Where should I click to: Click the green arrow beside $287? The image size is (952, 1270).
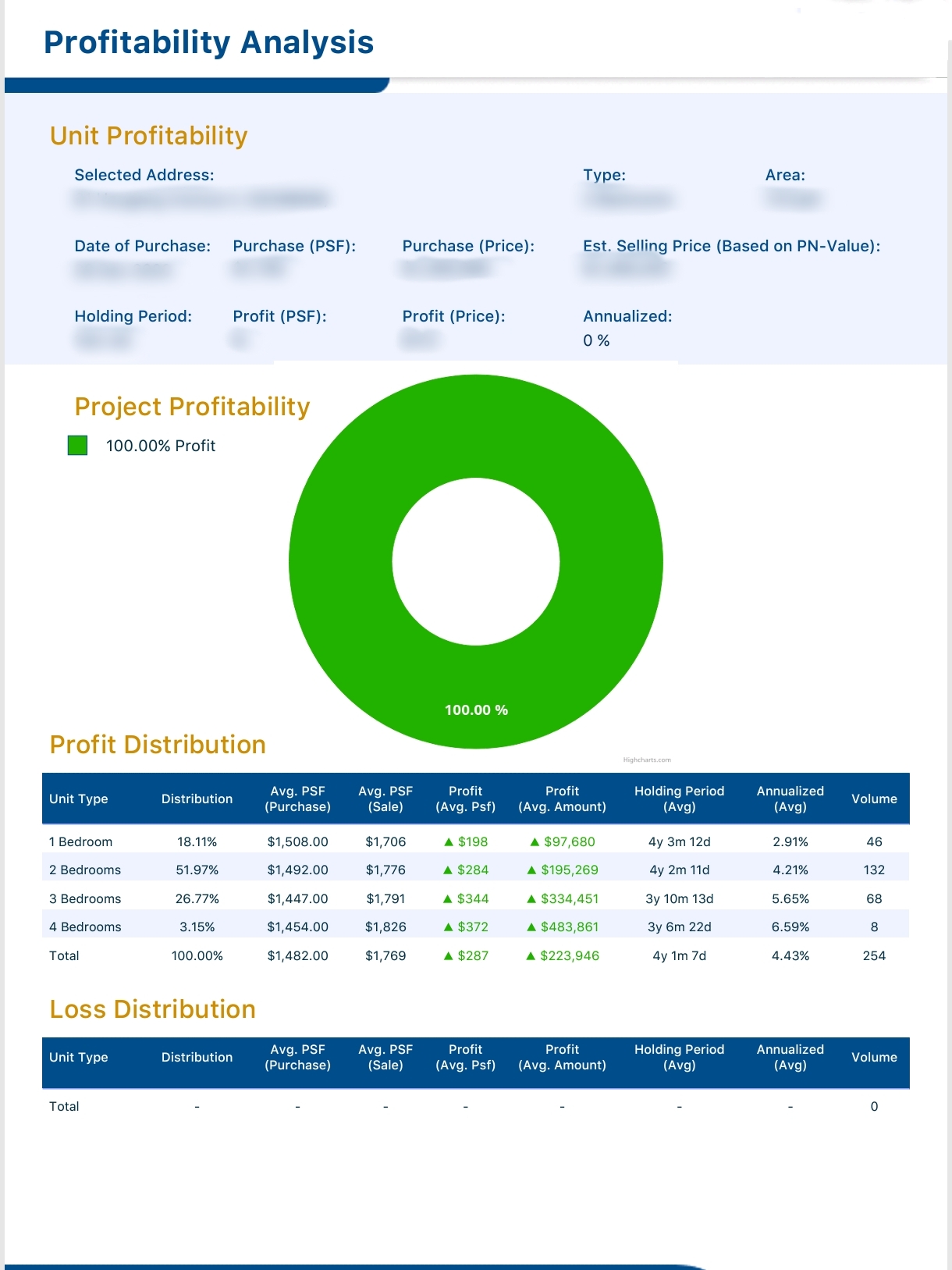pyautogui.click(x=448, y=956)
